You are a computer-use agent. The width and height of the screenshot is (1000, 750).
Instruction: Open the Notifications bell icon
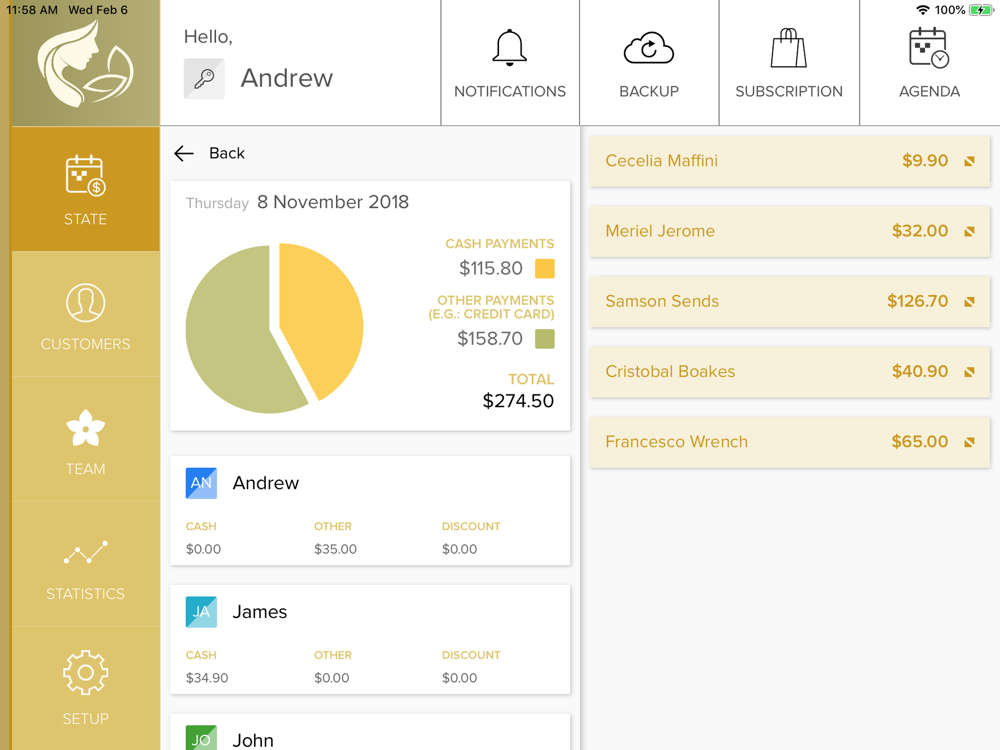point(510,48)
